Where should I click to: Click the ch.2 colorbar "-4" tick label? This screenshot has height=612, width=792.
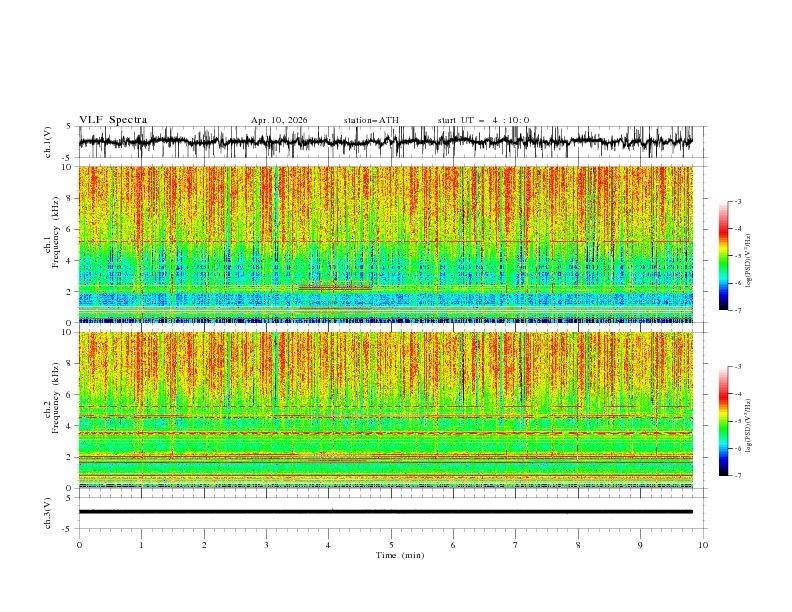737,394
